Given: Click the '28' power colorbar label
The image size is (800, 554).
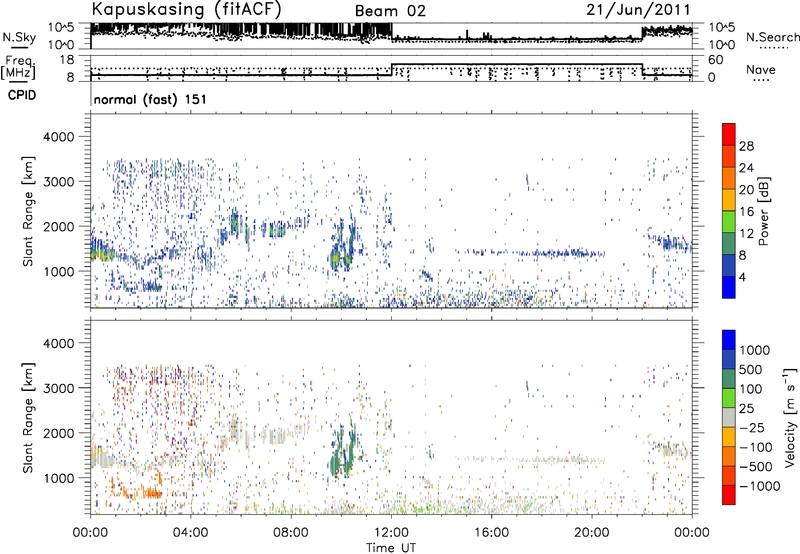Looking at the screenshot, I should pyautogui.click(x=746, y=146).
